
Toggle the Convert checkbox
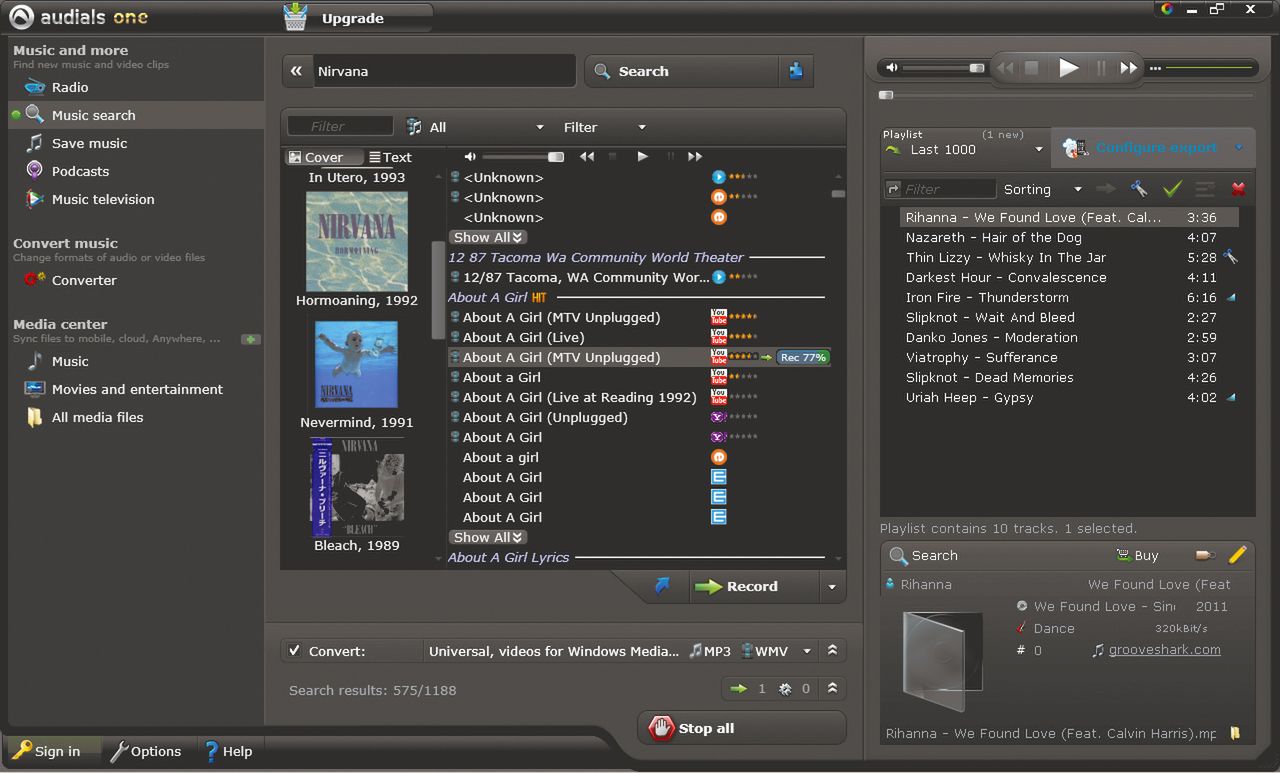pos(294,651)
